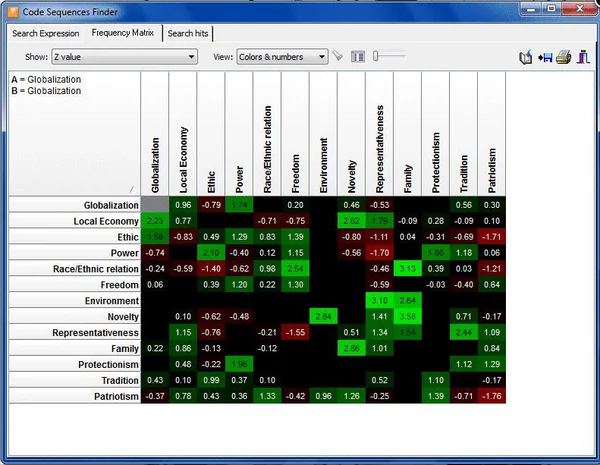Click the 2.86 cell in Family row
The height and width of the screenshot is (465, 600).
351,348
